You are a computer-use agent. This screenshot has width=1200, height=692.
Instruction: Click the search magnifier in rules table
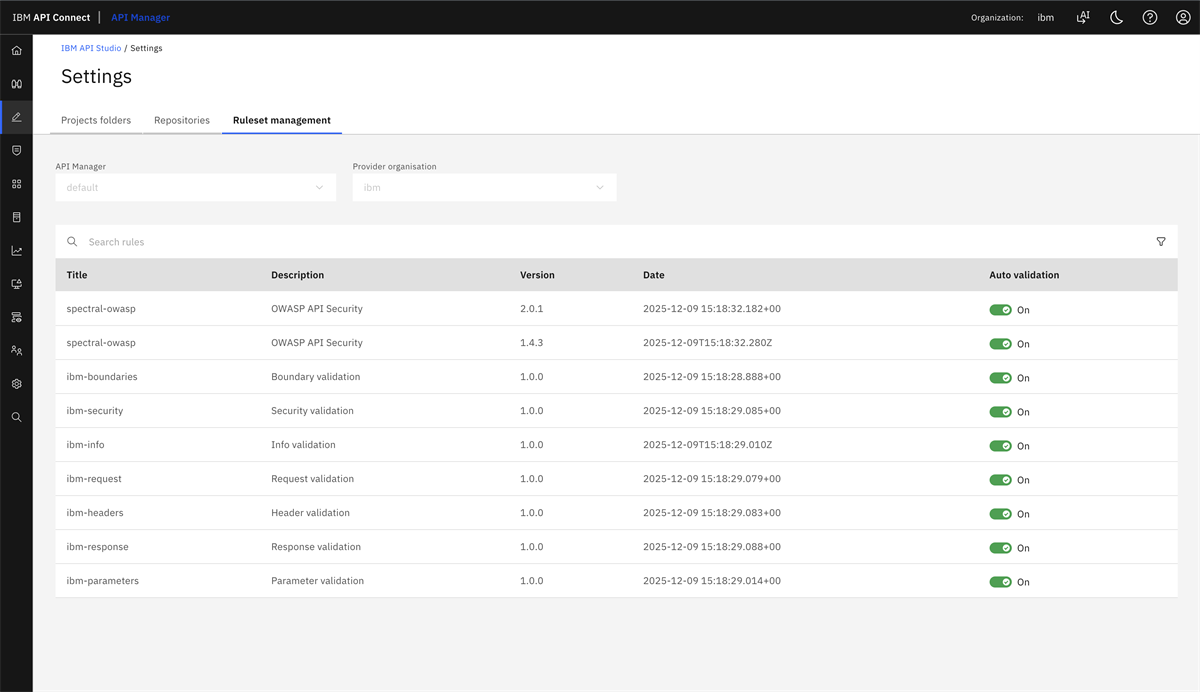(x=72, y=242)
